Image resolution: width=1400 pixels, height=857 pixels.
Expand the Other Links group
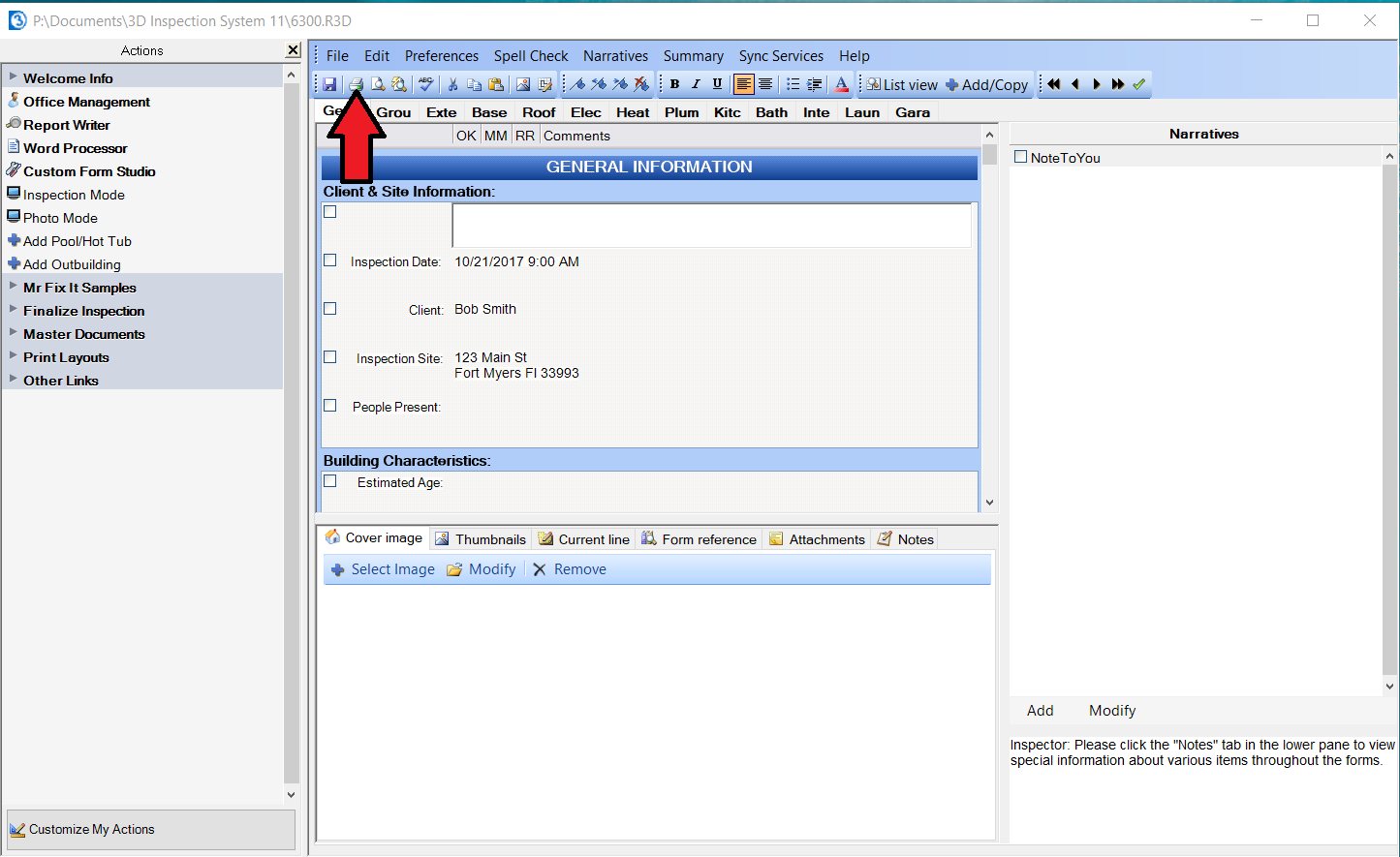tap(13, 379)
